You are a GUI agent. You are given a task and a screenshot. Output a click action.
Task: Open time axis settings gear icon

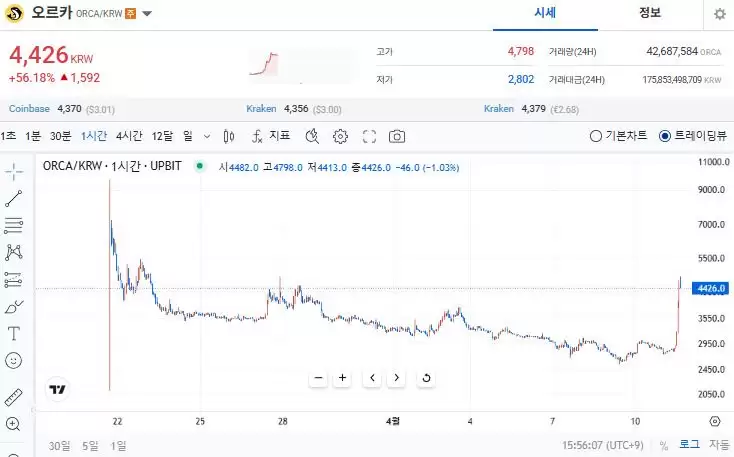[x=715, y=421]
